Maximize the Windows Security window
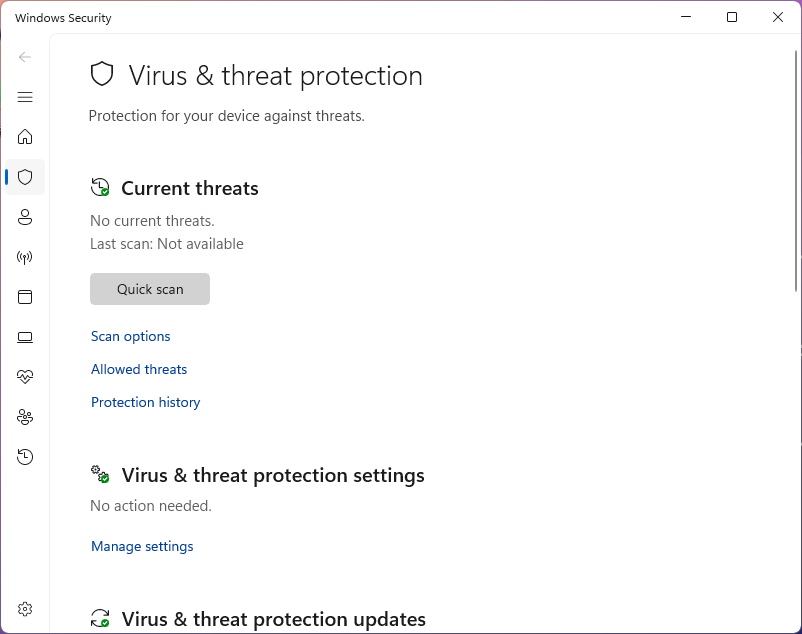 coord(732,17)
